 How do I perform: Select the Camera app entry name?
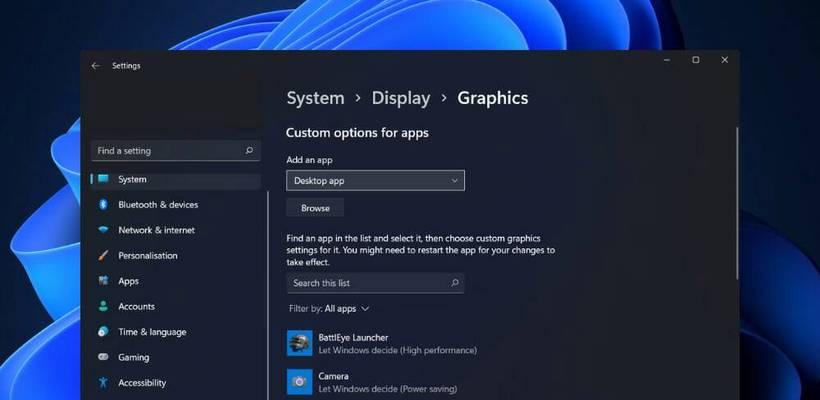(333, 376)
